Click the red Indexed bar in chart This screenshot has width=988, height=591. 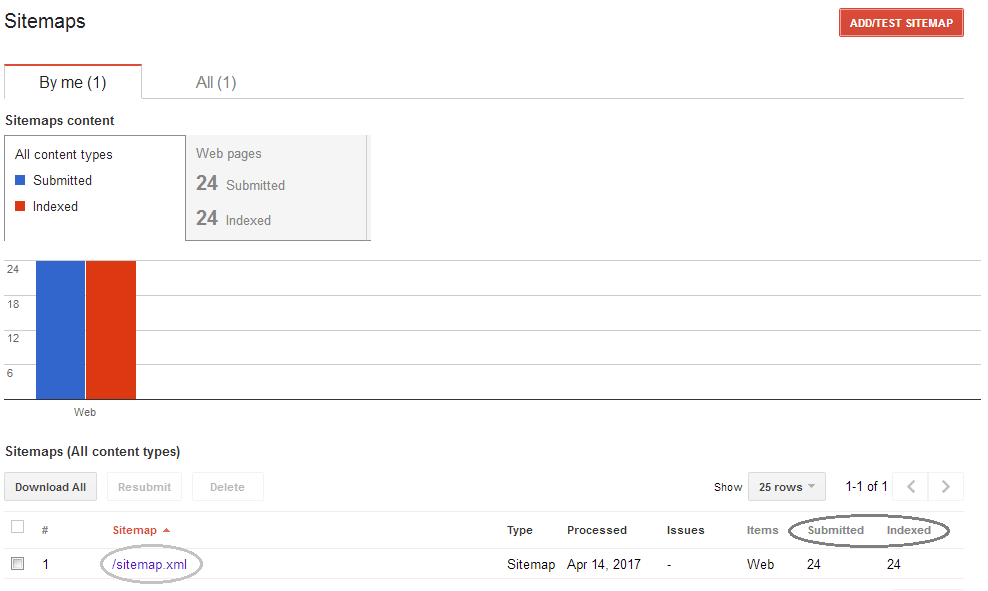coord(110,330)
